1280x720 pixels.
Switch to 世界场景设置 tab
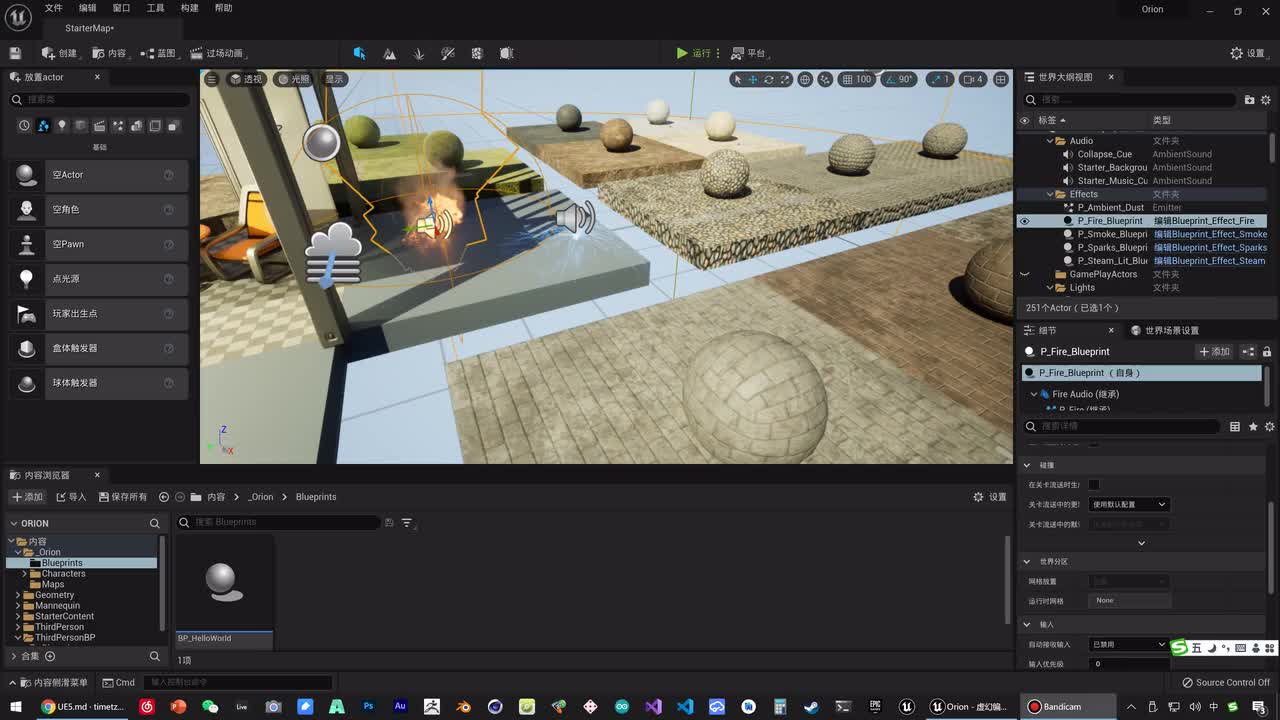coord(1165,330)
